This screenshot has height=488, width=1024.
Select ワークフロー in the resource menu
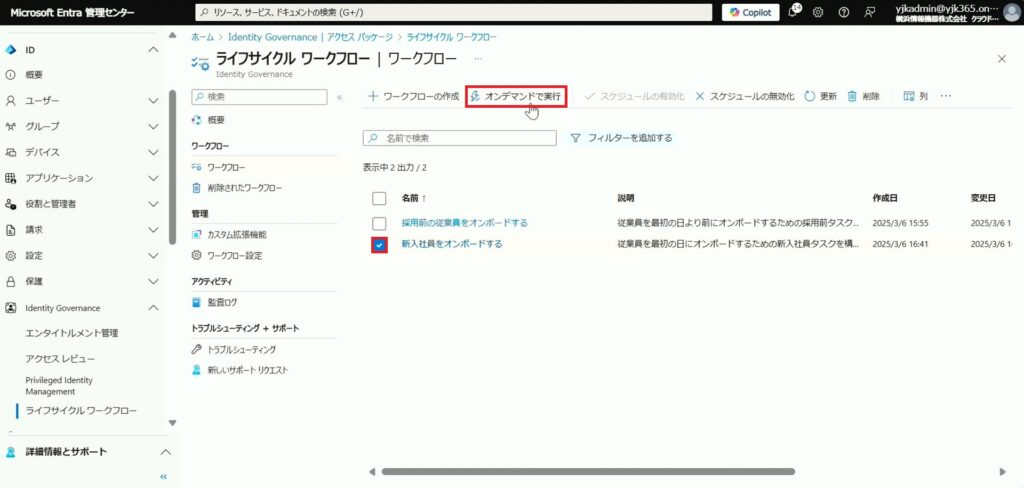click(227, 167)
